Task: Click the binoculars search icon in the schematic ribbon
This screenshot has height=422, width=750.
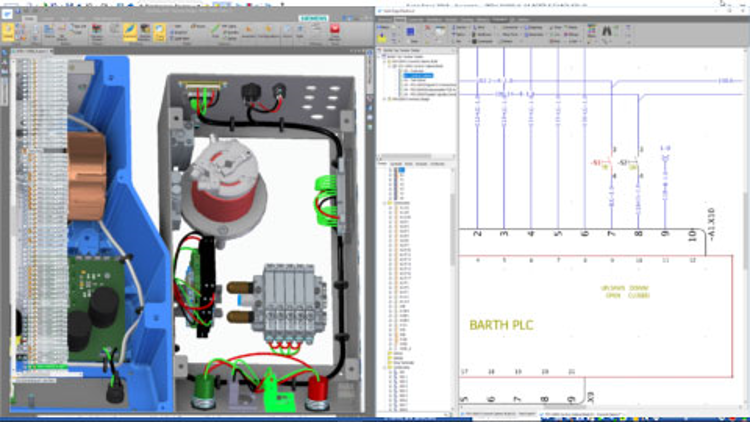Action: 607,31
